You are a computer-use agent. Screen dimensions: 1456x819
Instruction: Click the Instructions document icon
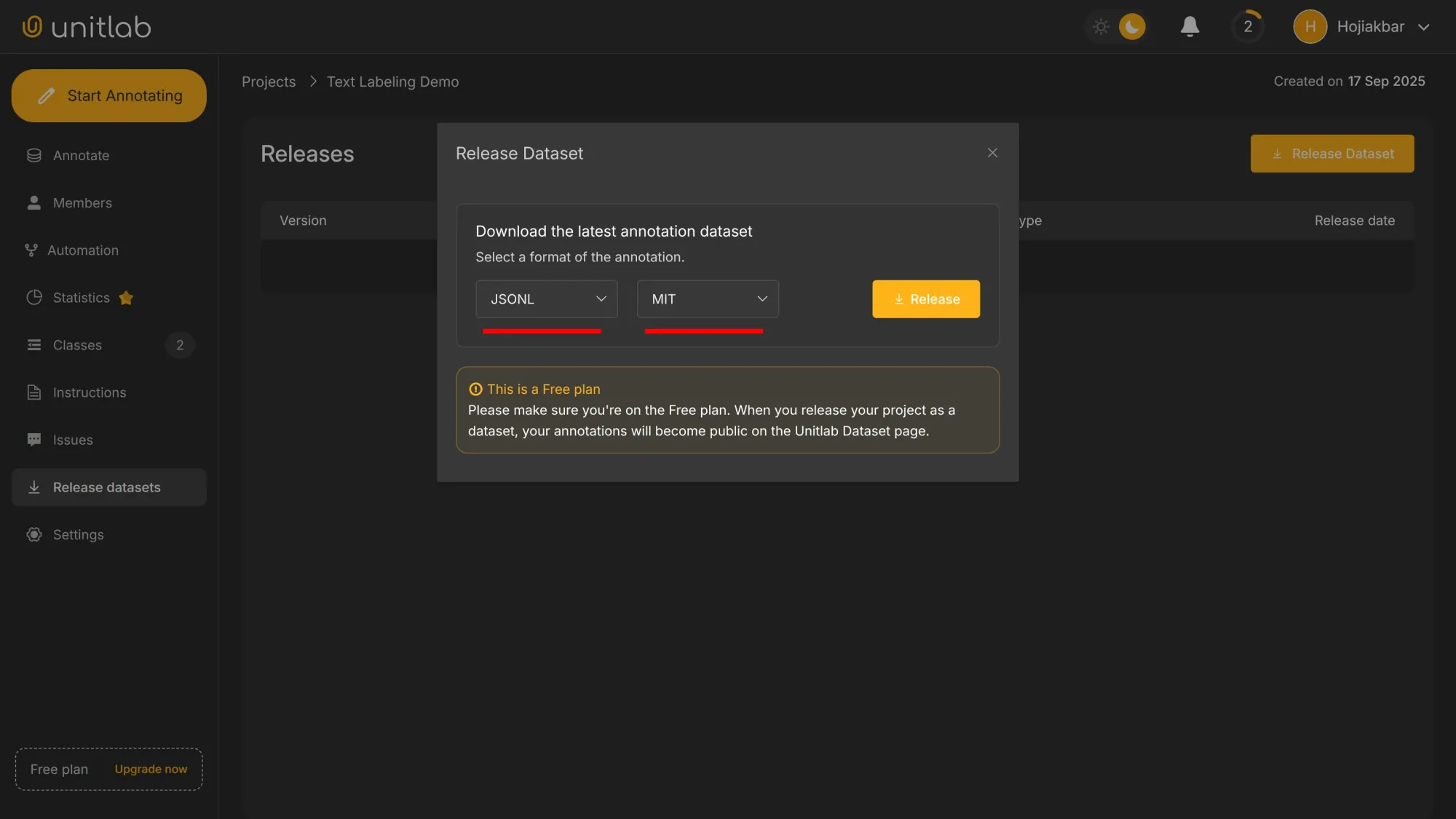tap(34, 392)
